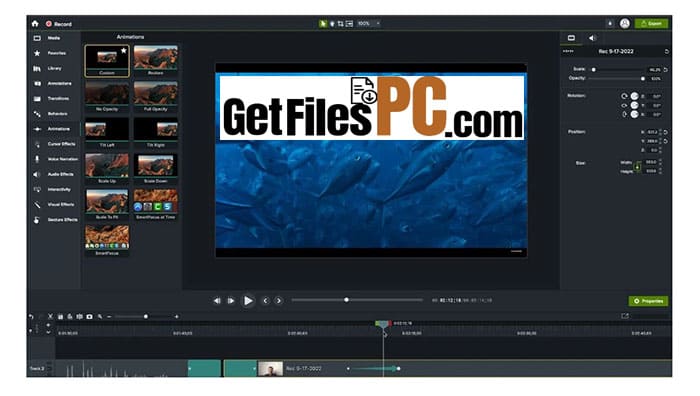The height and width of the screenshot is (396, 700).
Task: Reset the Position X value
Action: pos(666,132)
